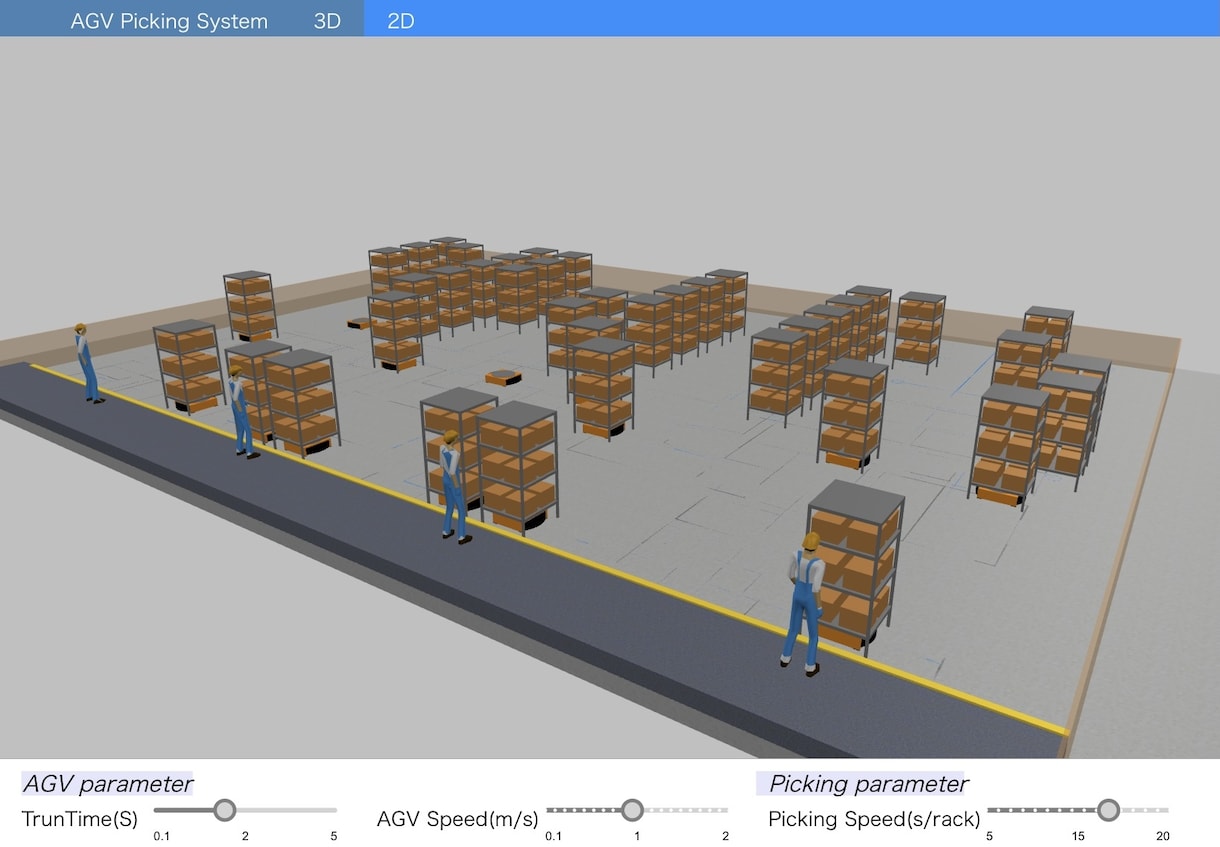Click the TrunTime(S) label
Viewport: 1220px width, 847px height.
80,819
